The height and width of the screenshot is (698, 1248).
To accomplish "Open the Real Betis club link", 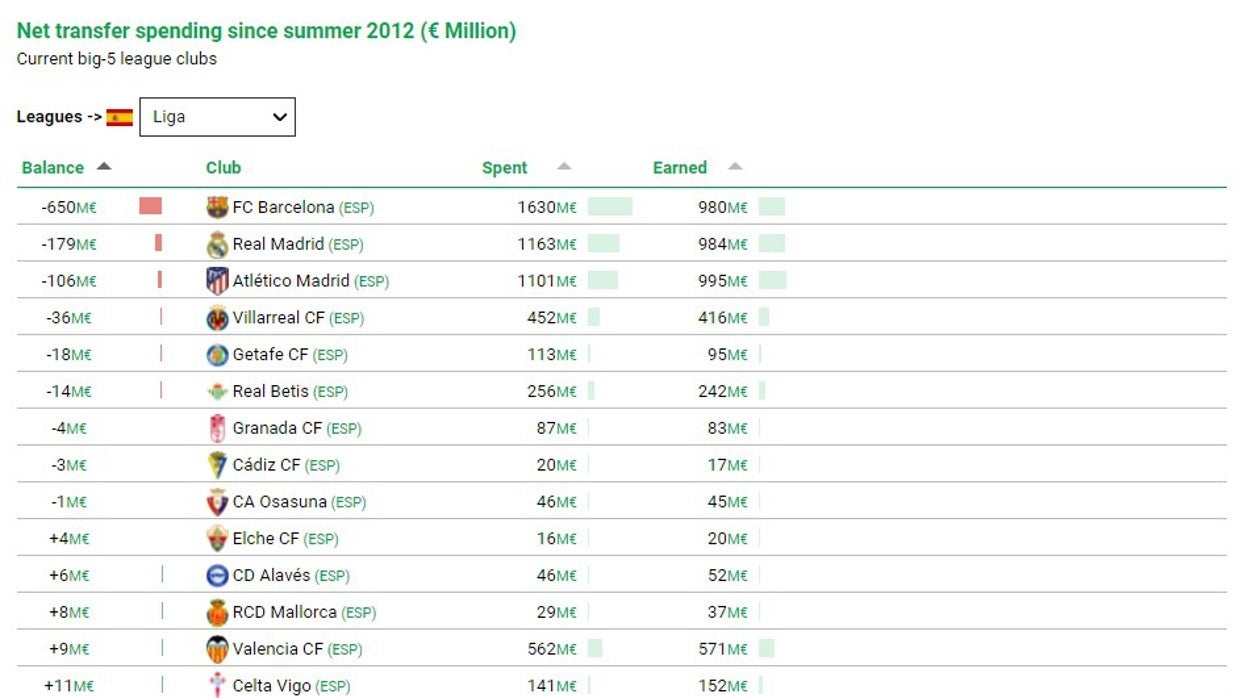I will pos(270,391).
